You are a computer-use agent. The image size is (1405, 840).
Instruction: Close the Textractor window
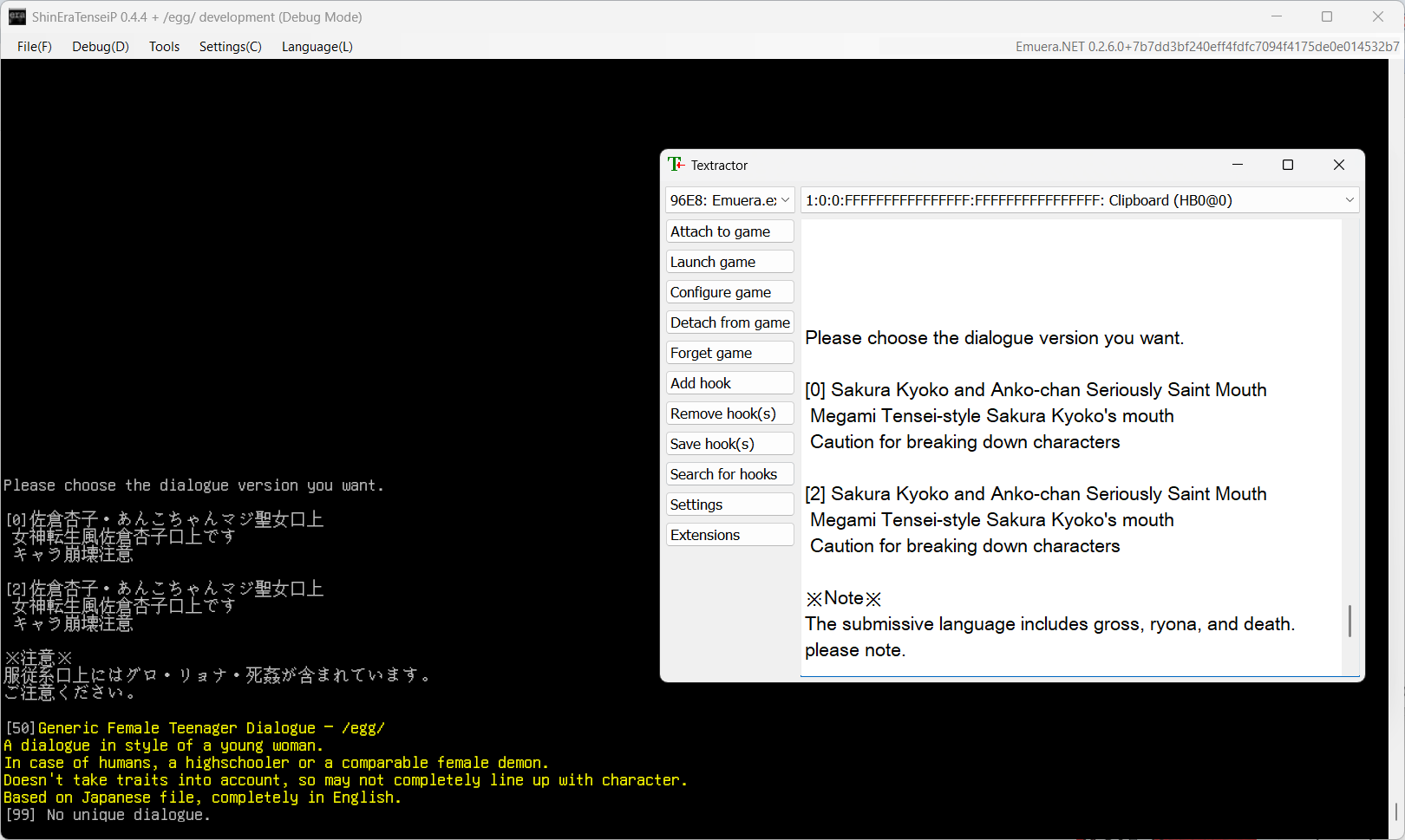[1338, 165]
